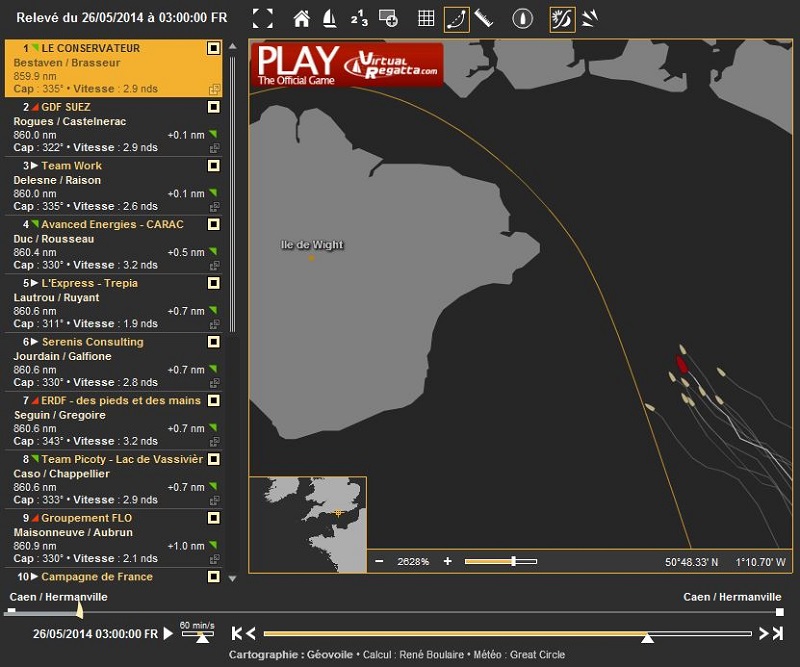Screen dimensions: 800x667
Task: Select L'Express - Trepia boat name
Action: (x=89, y=283)
